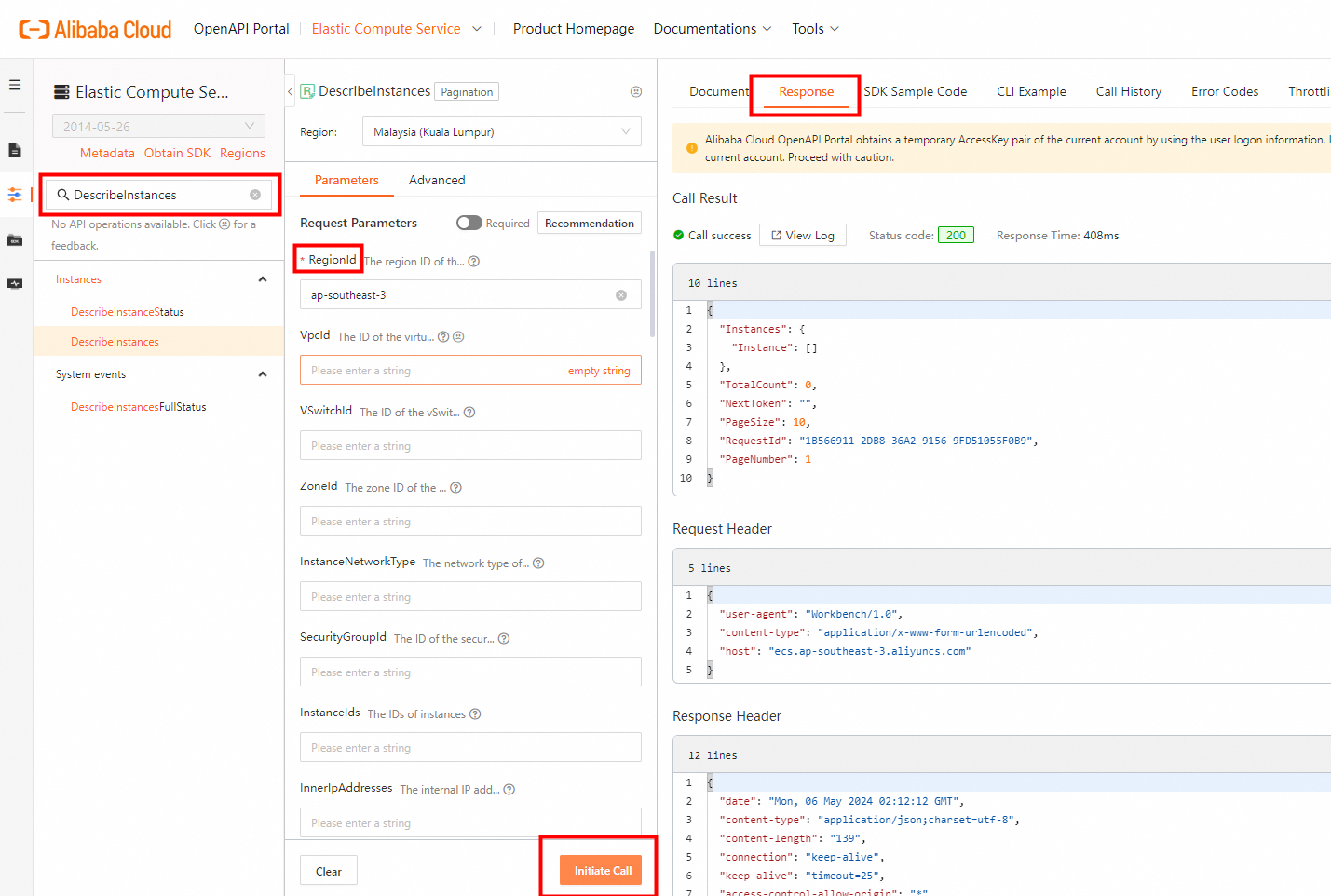Screen dimensions: 1331x896
Task: Open the 2014-05-26 API version dropdown
Action: pyautogui.click(x=158, y=127)
